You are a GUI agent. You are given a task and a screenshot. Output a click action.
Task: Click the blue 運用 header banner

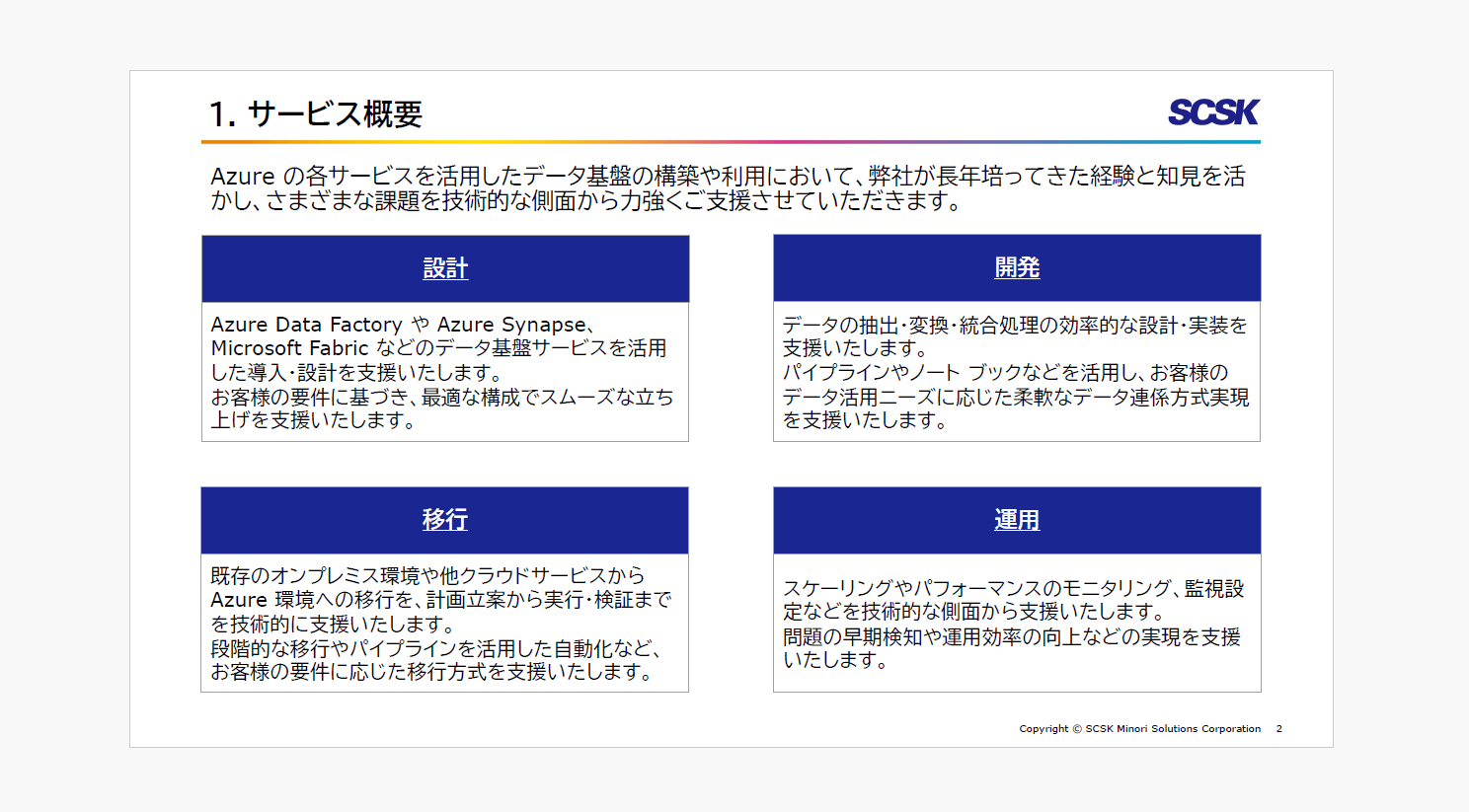1017,520
